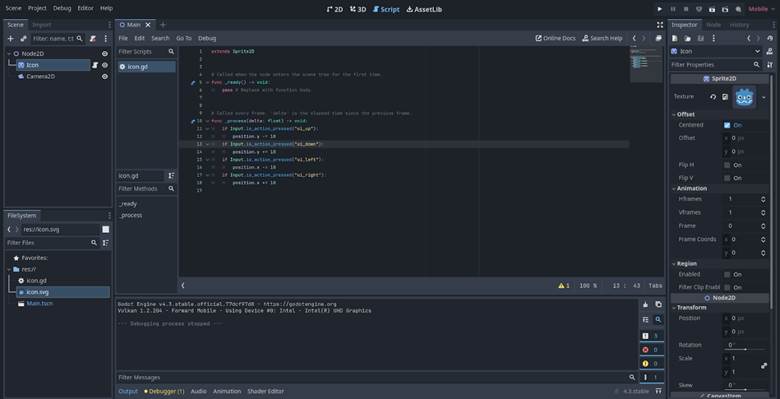Toggle the Centered checkbox
Viewport: 780px width, 399px height.
727,125
